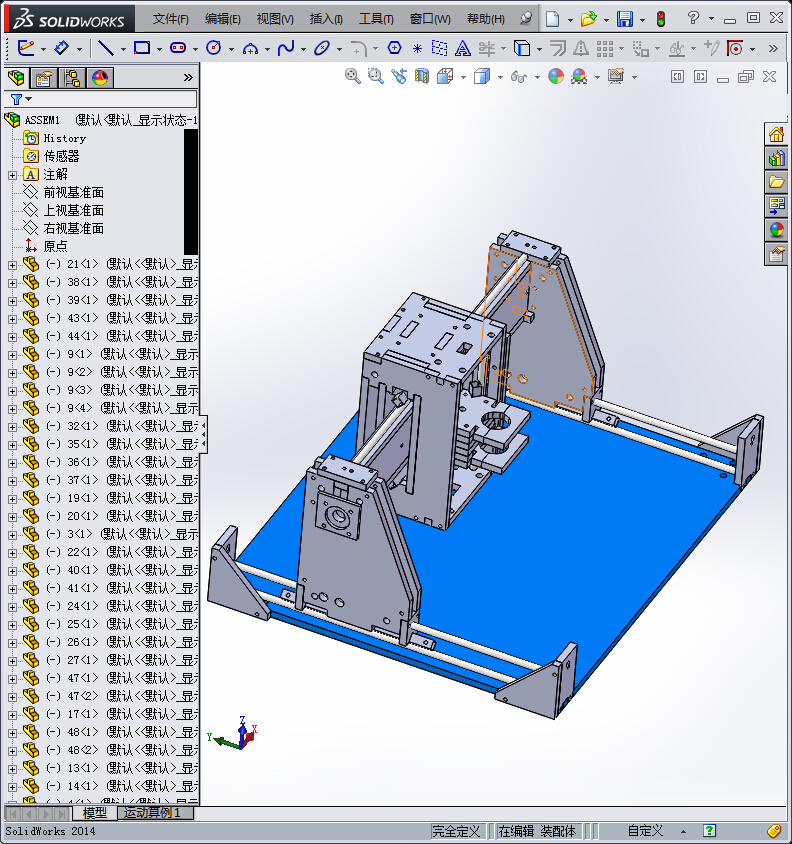The height and width of the screenshot is (844, 792).
Task: Open the 编辑(E) menu
Action: tap(222, 19)
